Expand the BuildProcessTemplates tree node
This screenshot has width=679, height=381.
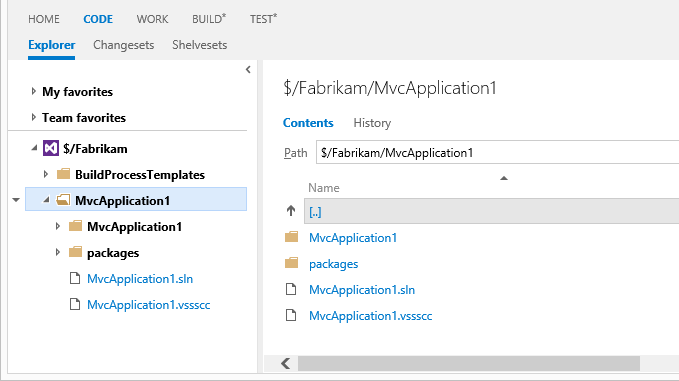(45, 174)
